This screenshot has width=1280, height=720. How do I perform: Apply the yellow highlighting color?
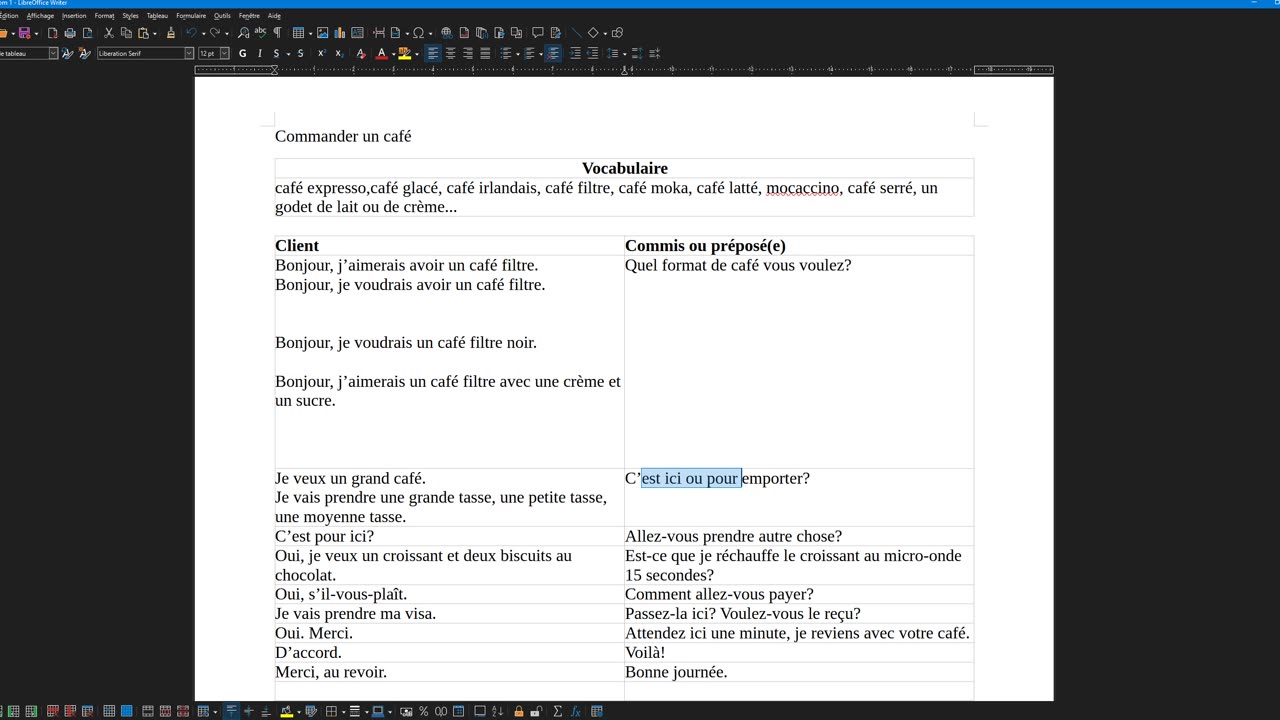[404, 53]
